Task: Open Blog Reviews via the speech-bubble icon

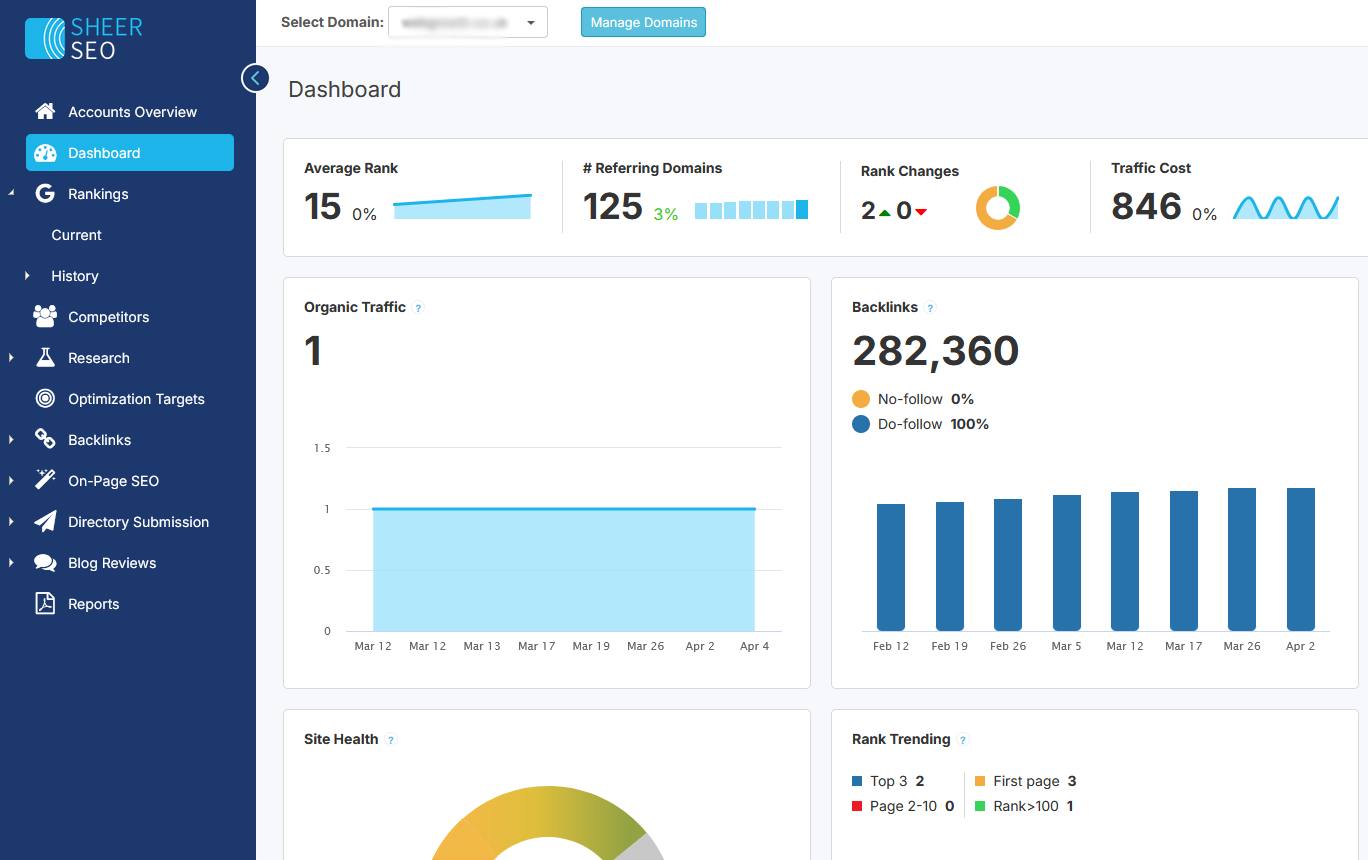Action: pyautogui.click(x=44, y=562)
